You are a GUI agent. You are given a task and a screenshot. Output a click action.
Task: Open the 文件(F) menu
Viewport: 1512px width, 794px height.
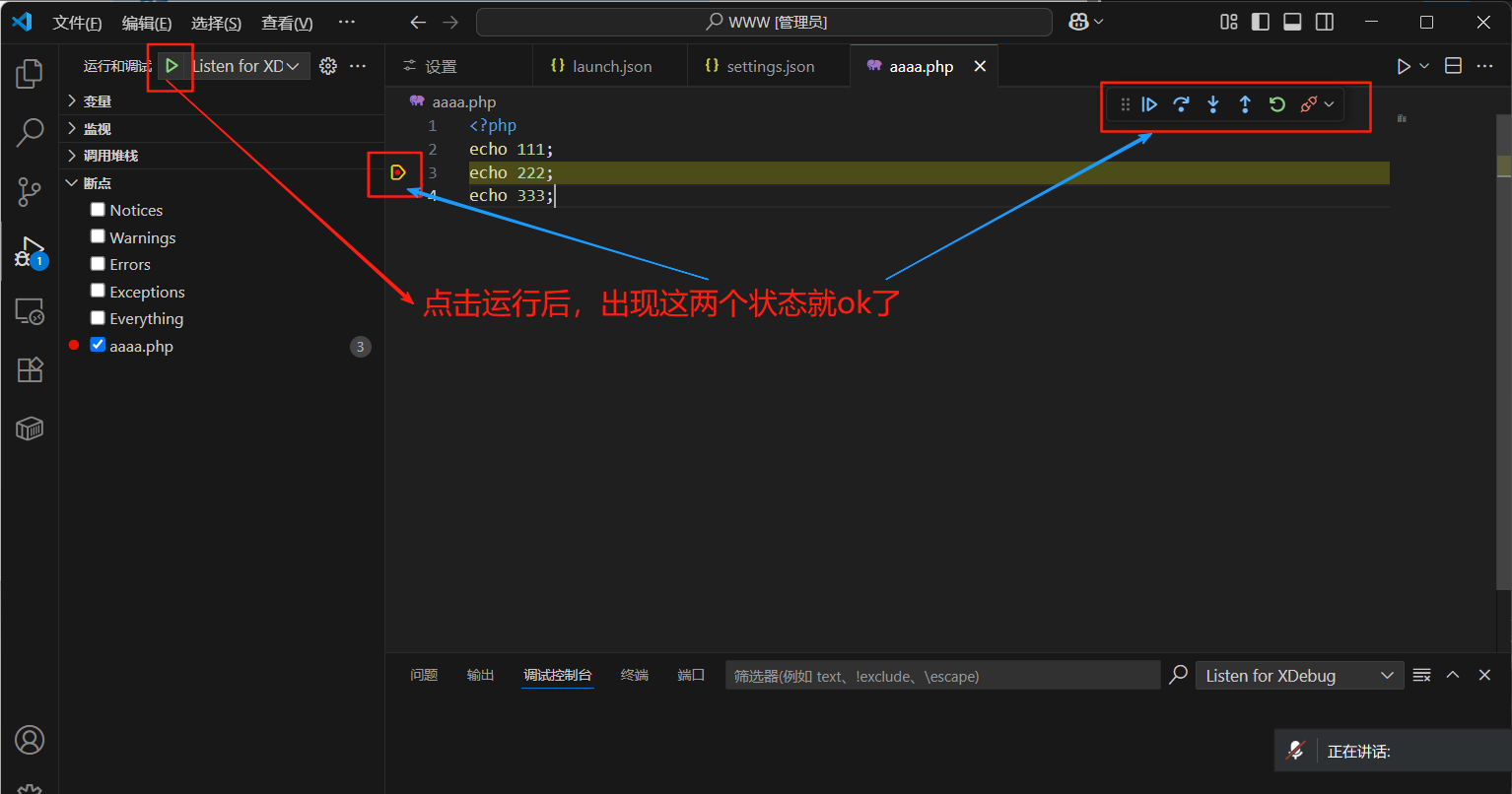(x=77, y=23)
